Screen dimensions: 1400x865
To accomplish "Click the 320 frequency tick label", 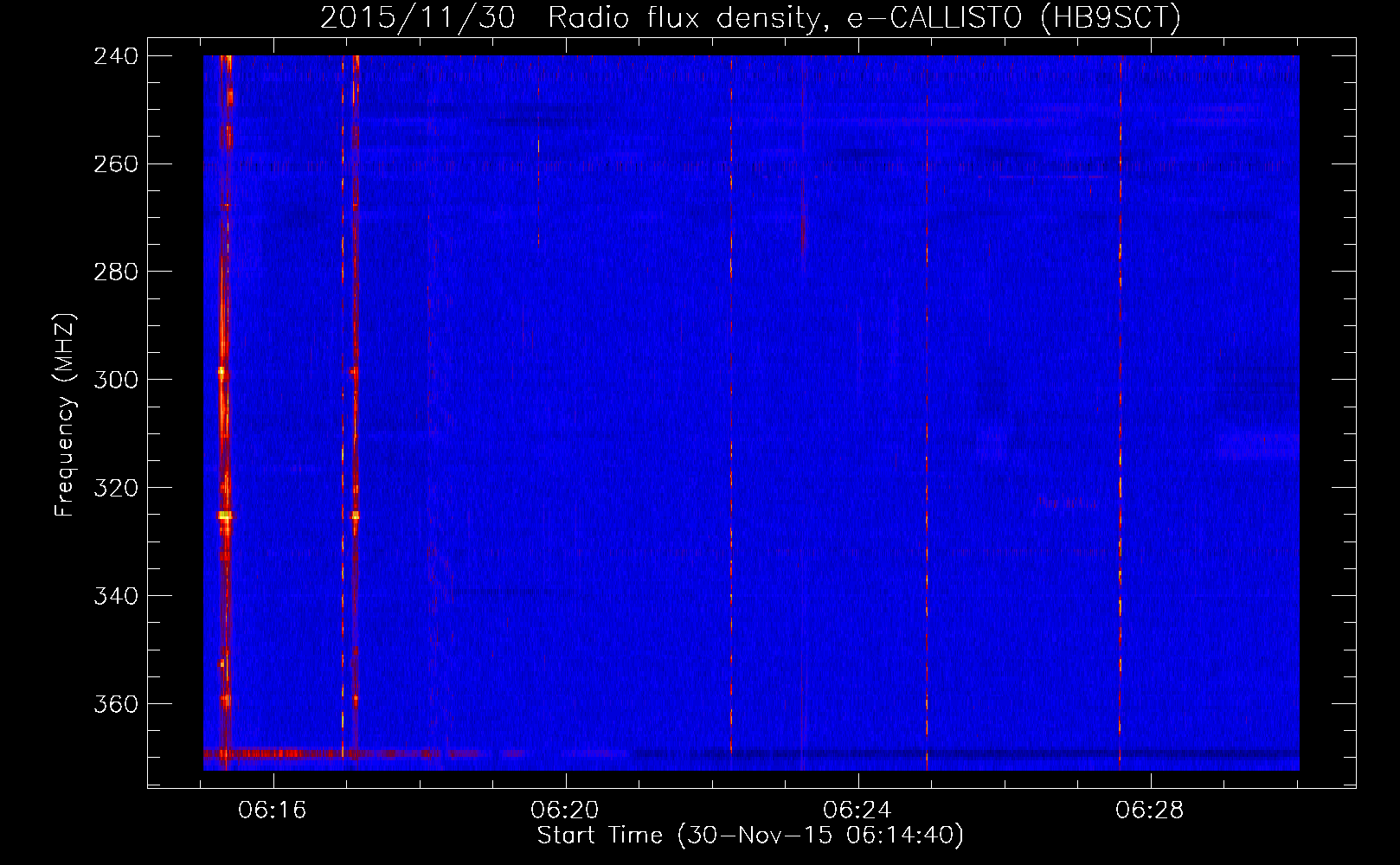I will click(116, 488).
